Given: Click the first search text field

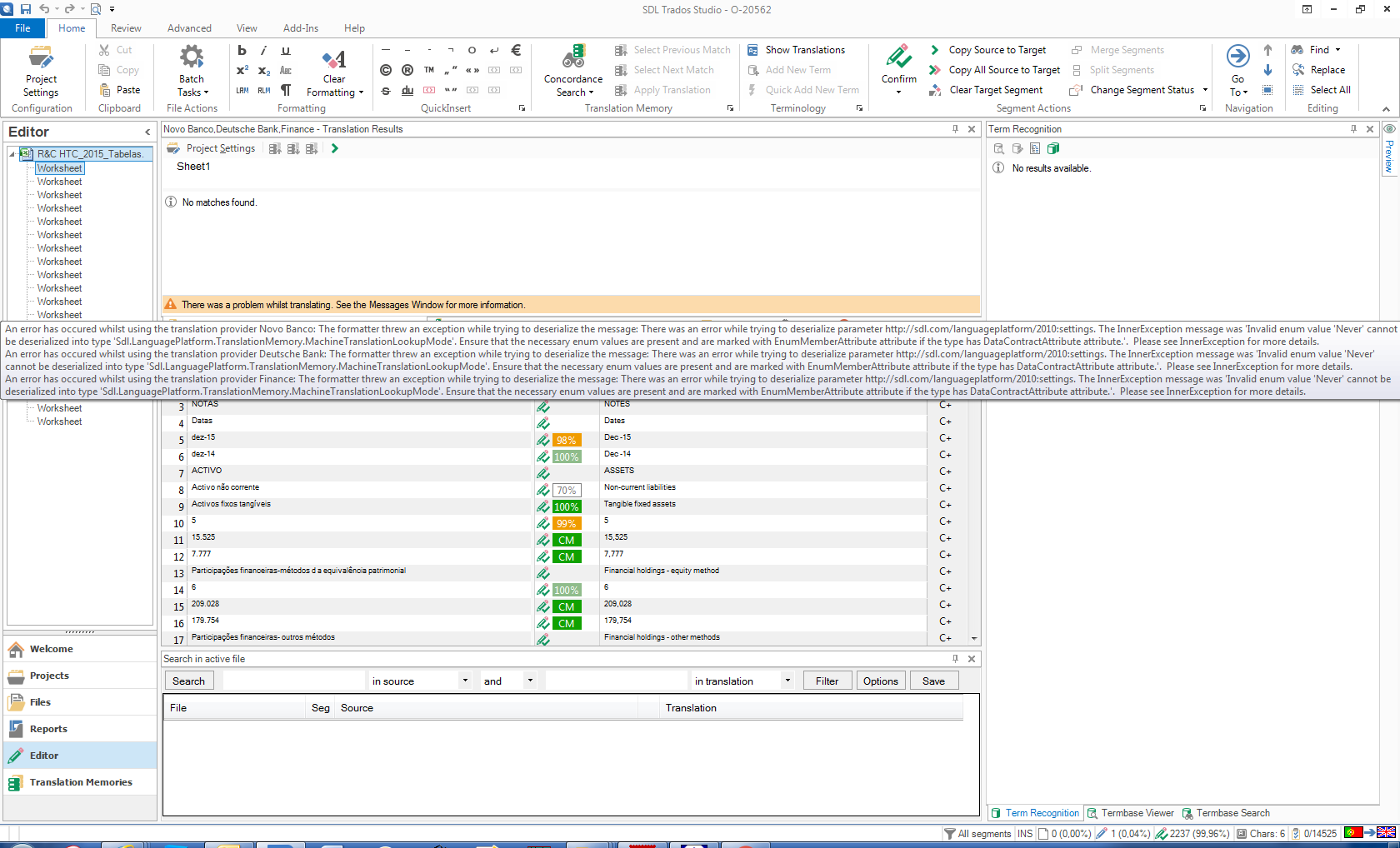Looking at the screenshot, I should pyautogui.click(x=294, y=681).
